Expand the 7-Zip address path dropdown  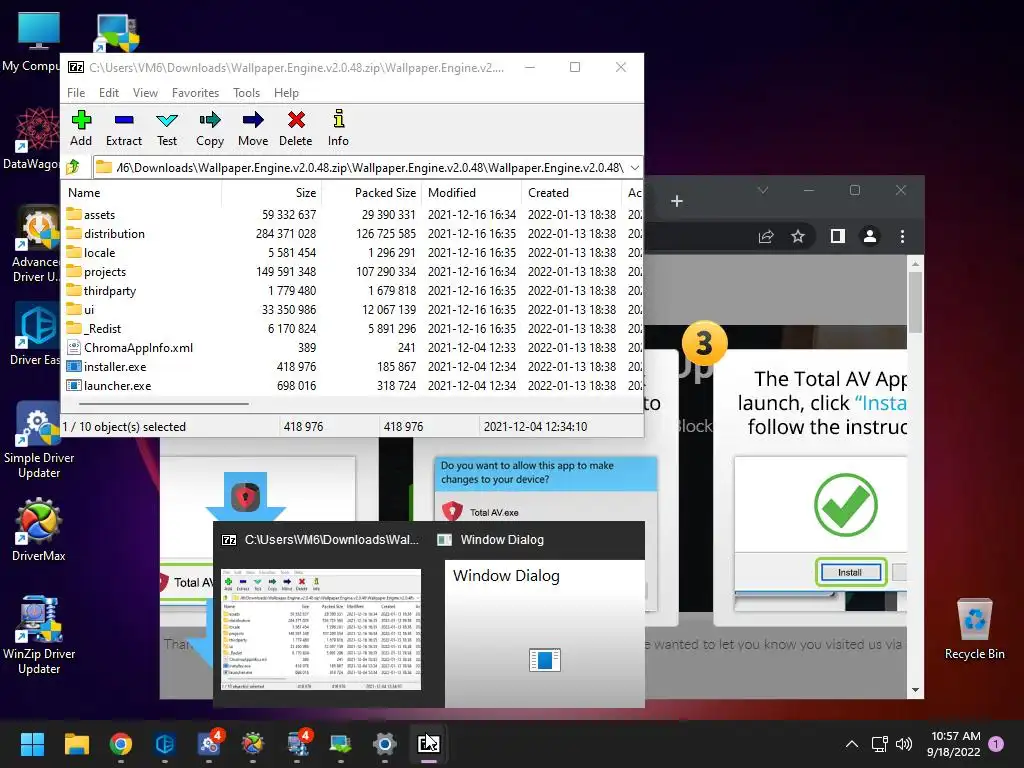click(635, 168)
